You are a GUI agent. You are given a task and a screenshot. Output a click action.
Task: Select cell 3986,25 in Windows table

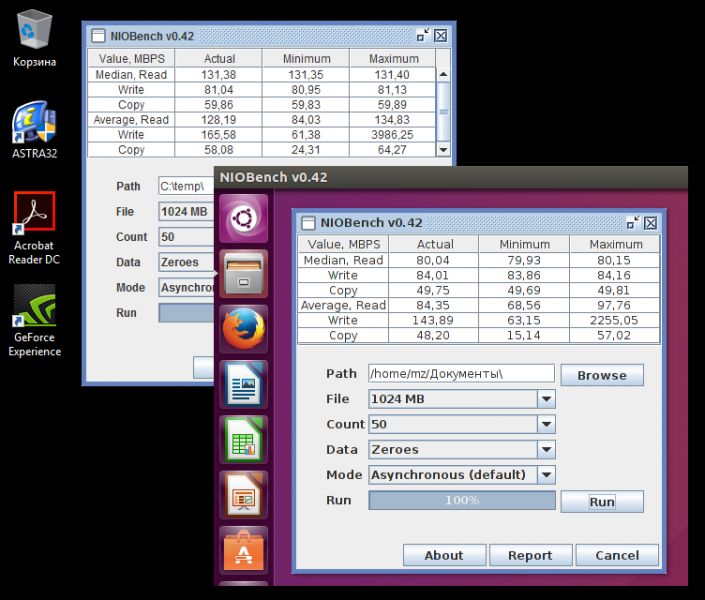pyautogui.click(x=393, y=134)
